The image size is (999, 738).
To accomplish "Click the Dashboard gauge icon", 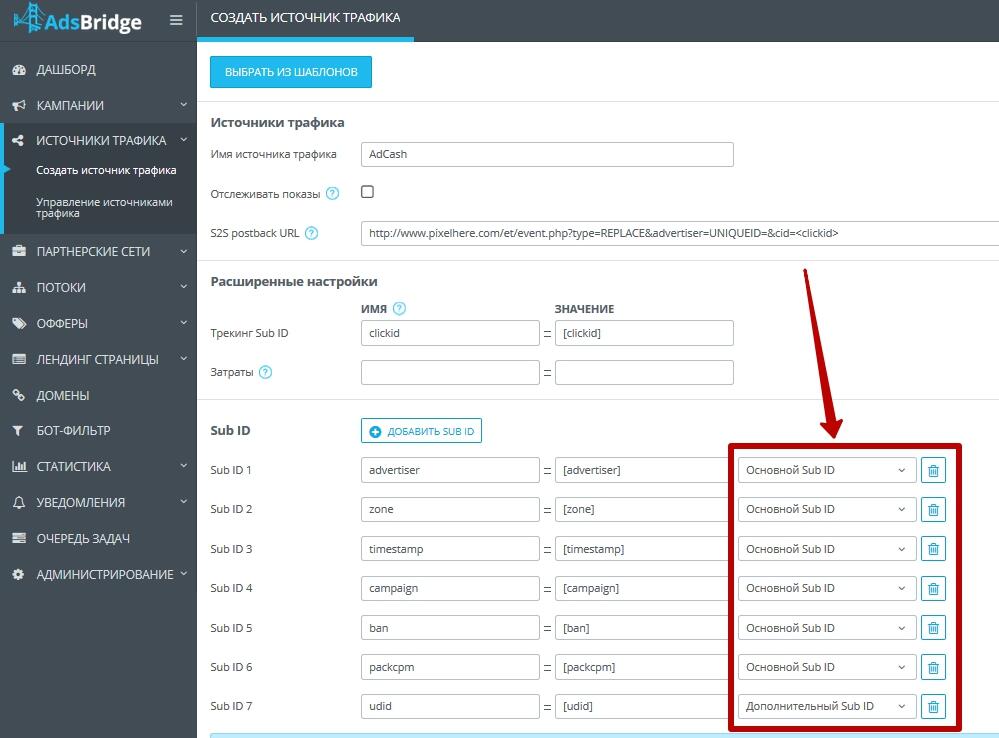I will click(x=19, y=69).
